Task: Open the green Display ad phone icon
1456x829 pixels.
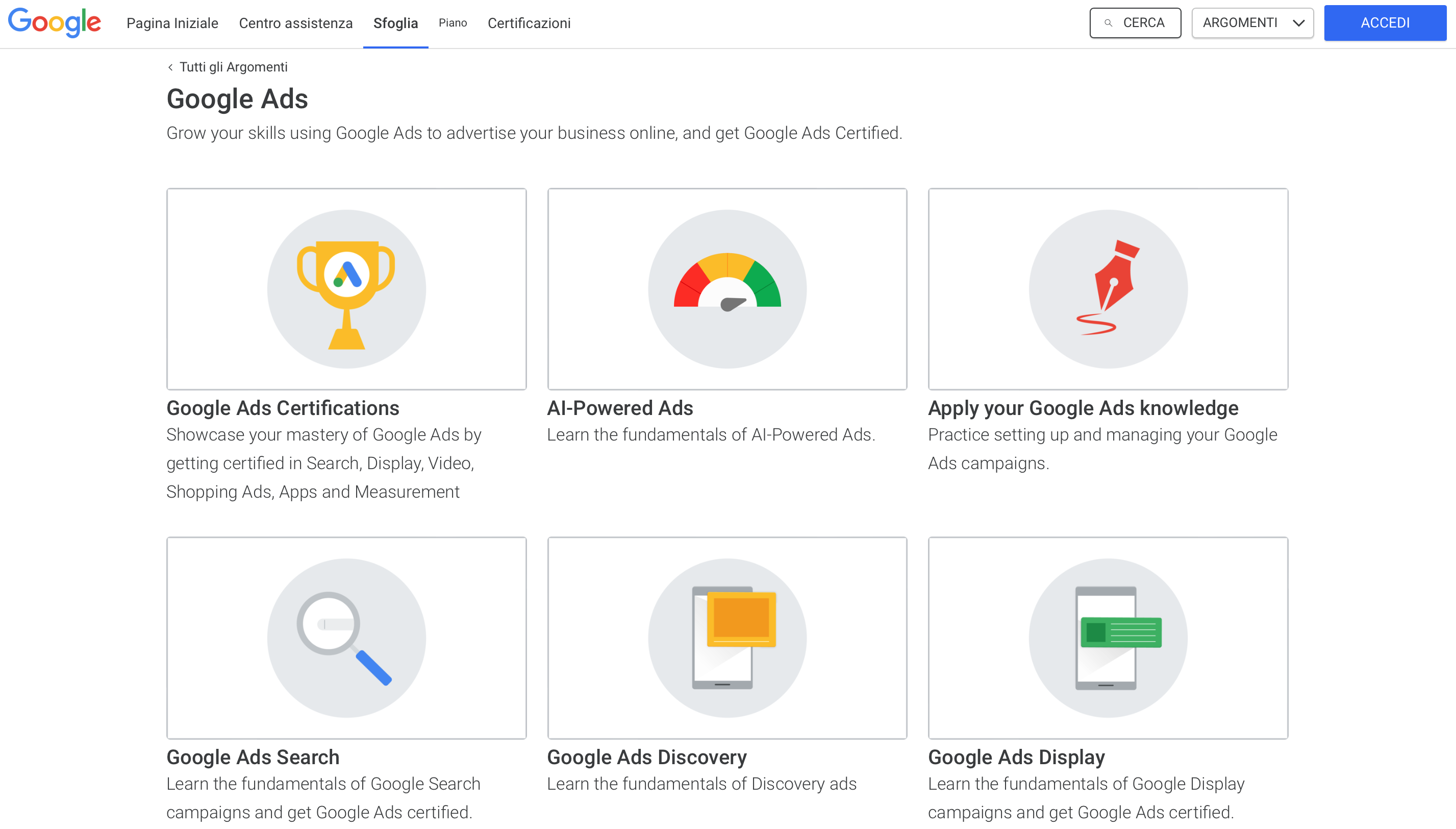Action: pos(1108,638)
